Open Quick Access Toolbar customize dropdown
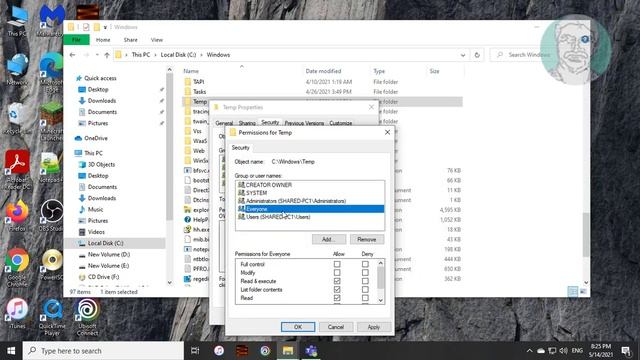This screenshot has width=640, height=360. click(x=105, y=27)
